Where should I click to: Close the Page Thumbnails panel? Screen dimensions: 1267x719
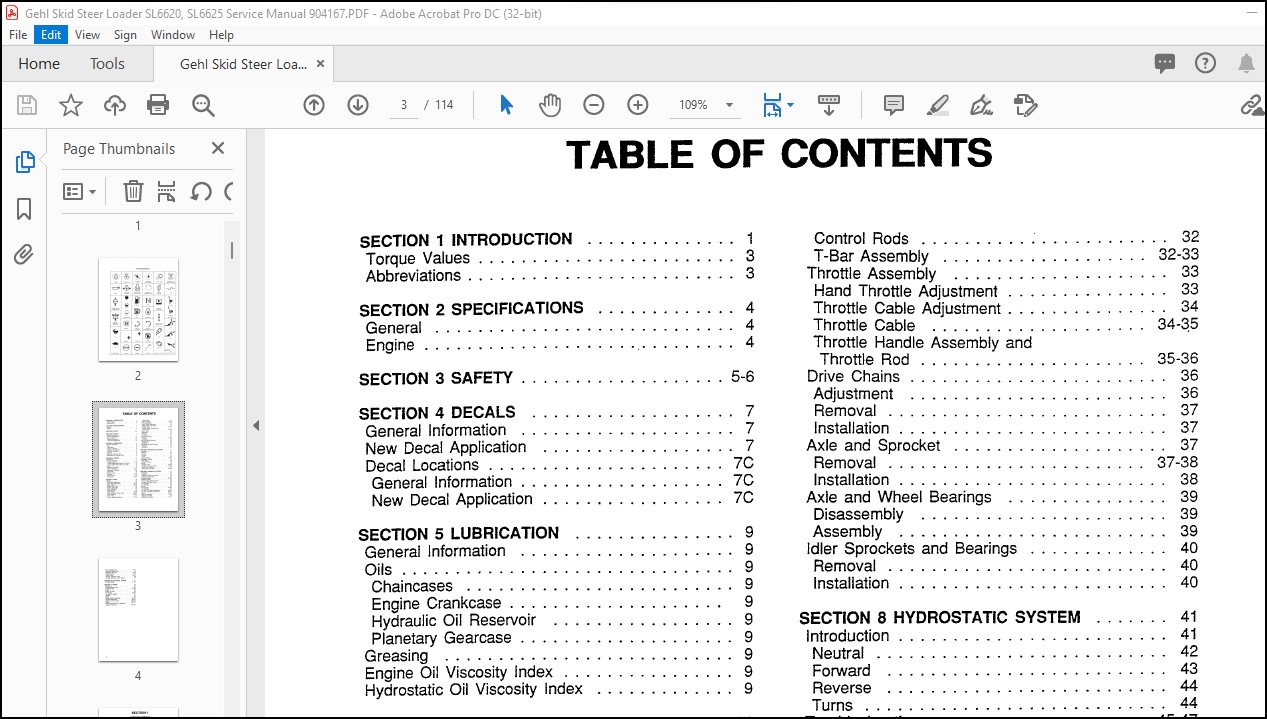(218, 148)
